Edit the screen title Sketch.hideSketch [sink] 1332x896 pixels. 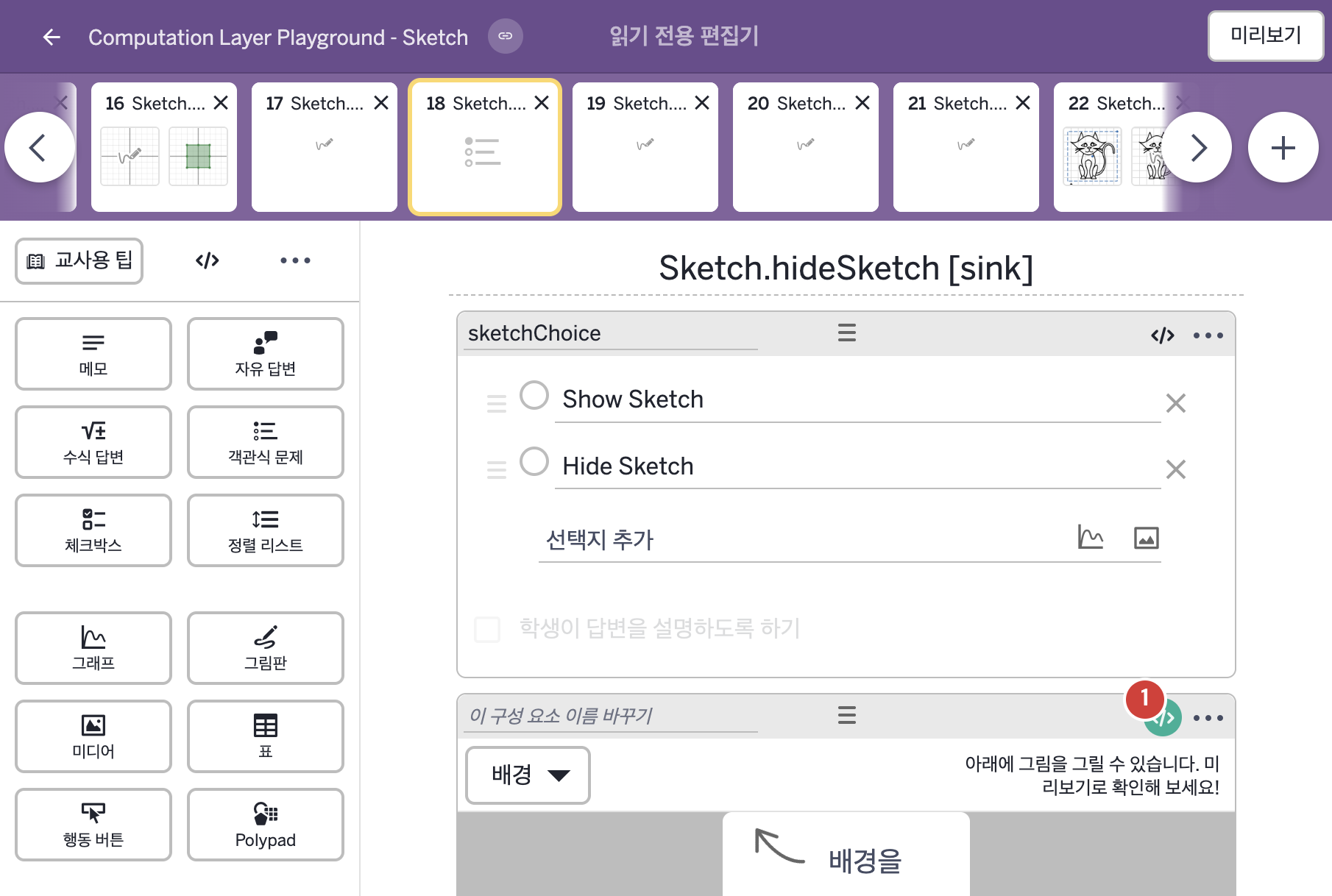846,269
